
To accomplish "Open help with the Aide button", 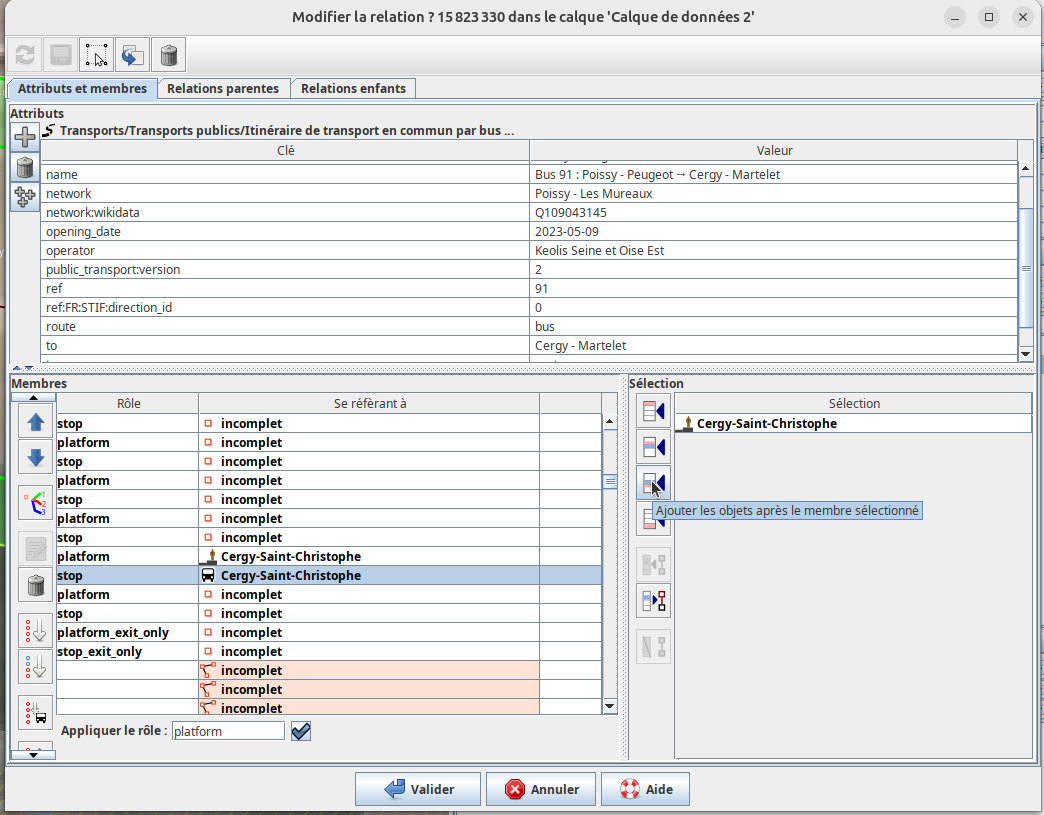I will click(x=645, y=789).
